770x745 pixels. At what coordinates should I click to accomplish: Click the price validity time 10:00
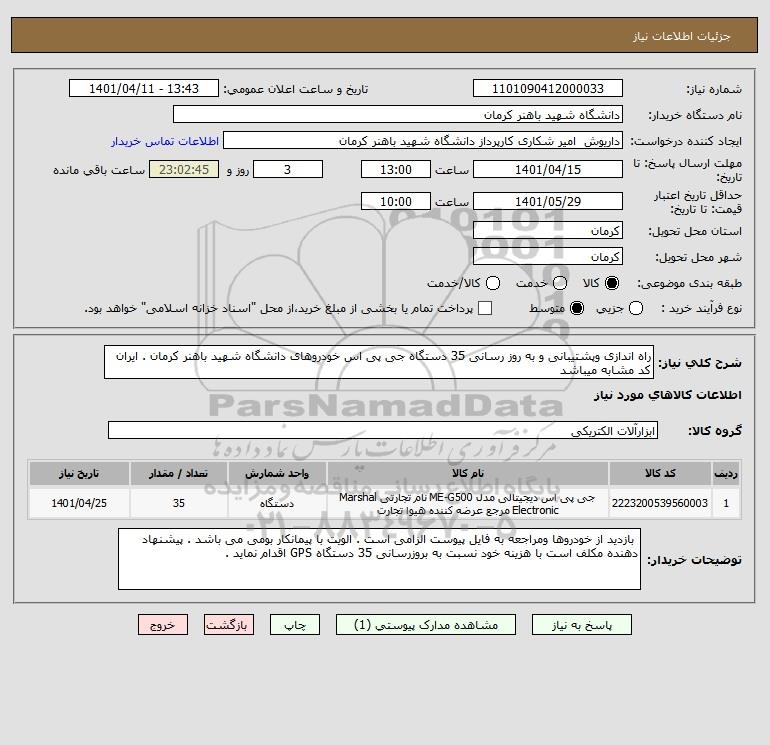[x=396, y=201]
